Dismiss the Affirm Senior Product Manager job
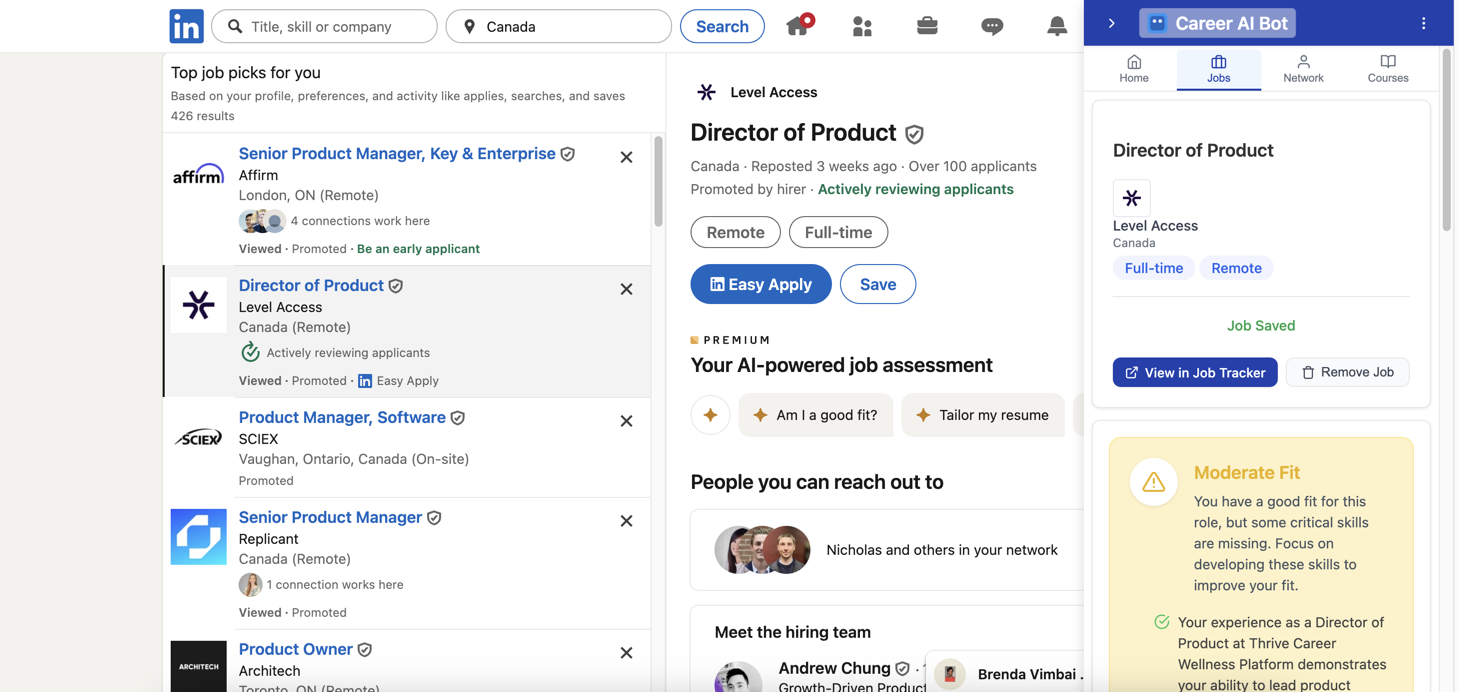Viewport: 1459px width, 692px height. tap(626, 157)
